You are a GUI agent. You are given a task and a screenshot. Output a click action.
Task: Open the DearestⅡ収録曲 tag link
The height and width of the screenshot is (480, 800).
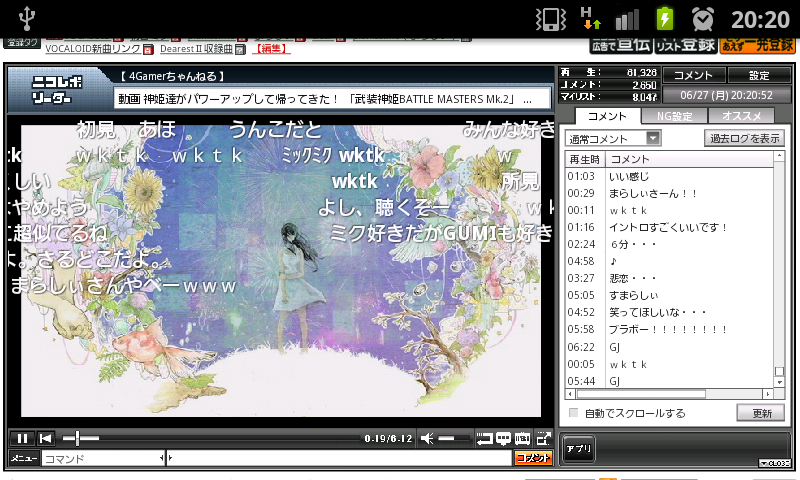pyautogui.click(x=196, y=48)
